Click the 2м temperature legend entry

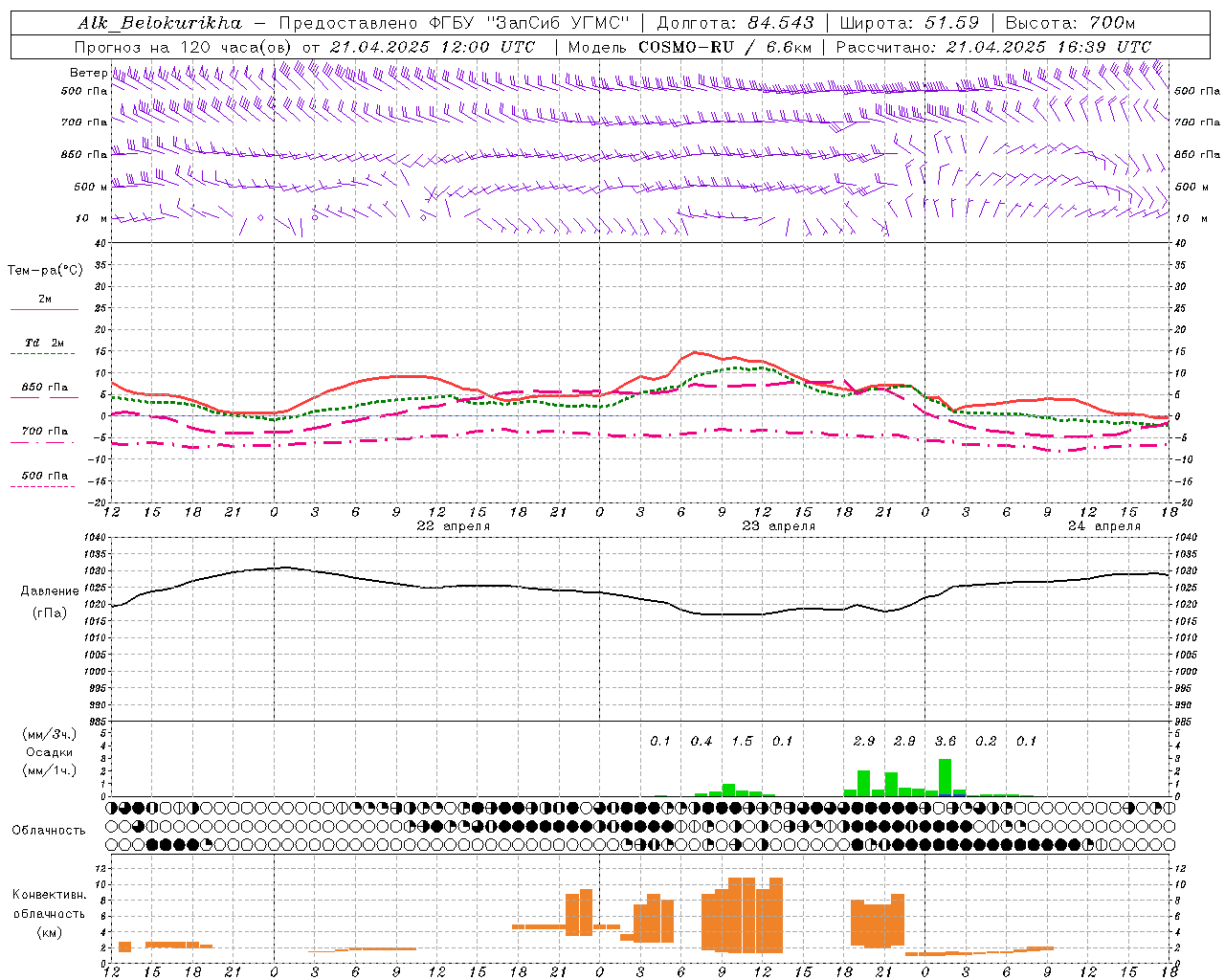[x=45, y=299]
